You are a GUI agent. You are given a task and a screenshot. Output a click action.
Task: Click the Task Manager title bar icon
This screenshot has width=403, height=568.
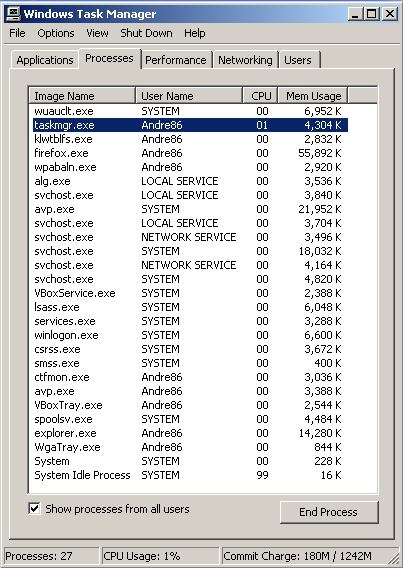tap(13, 14)
